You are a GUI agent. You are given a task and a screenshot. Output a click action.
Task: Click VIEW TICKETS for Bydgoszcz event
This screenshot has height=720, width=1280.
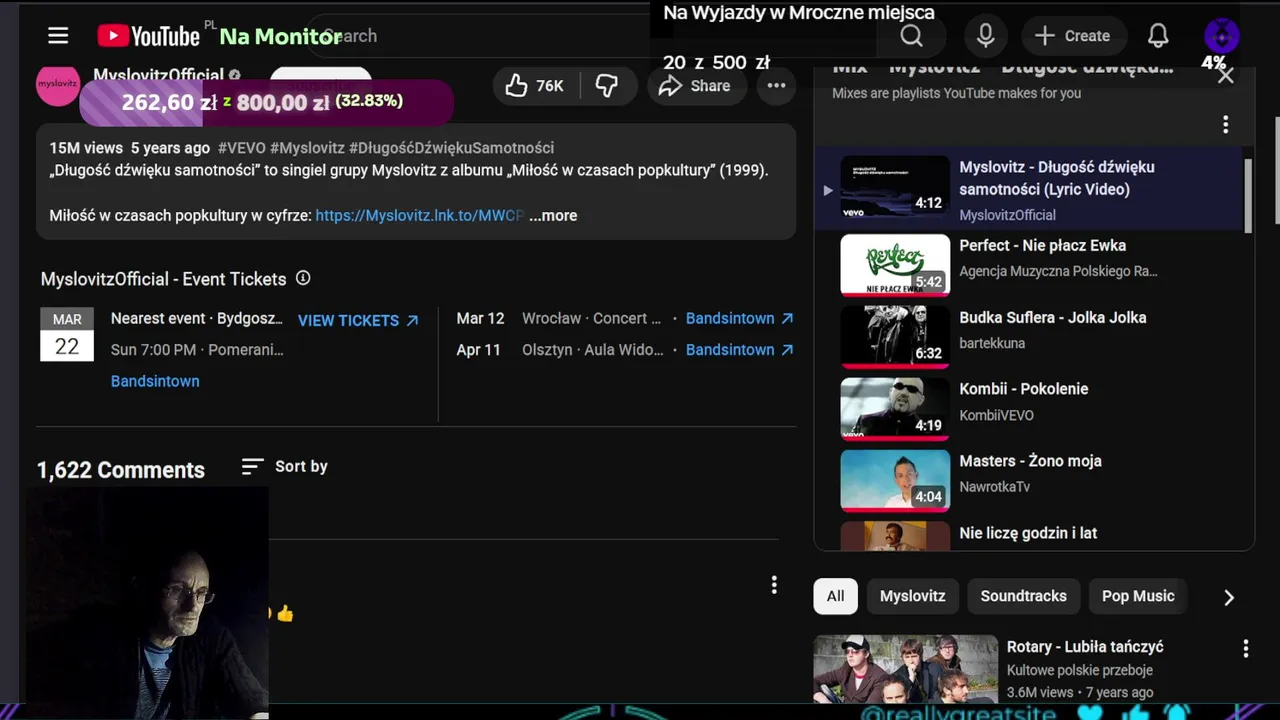(x=358, y=320)
